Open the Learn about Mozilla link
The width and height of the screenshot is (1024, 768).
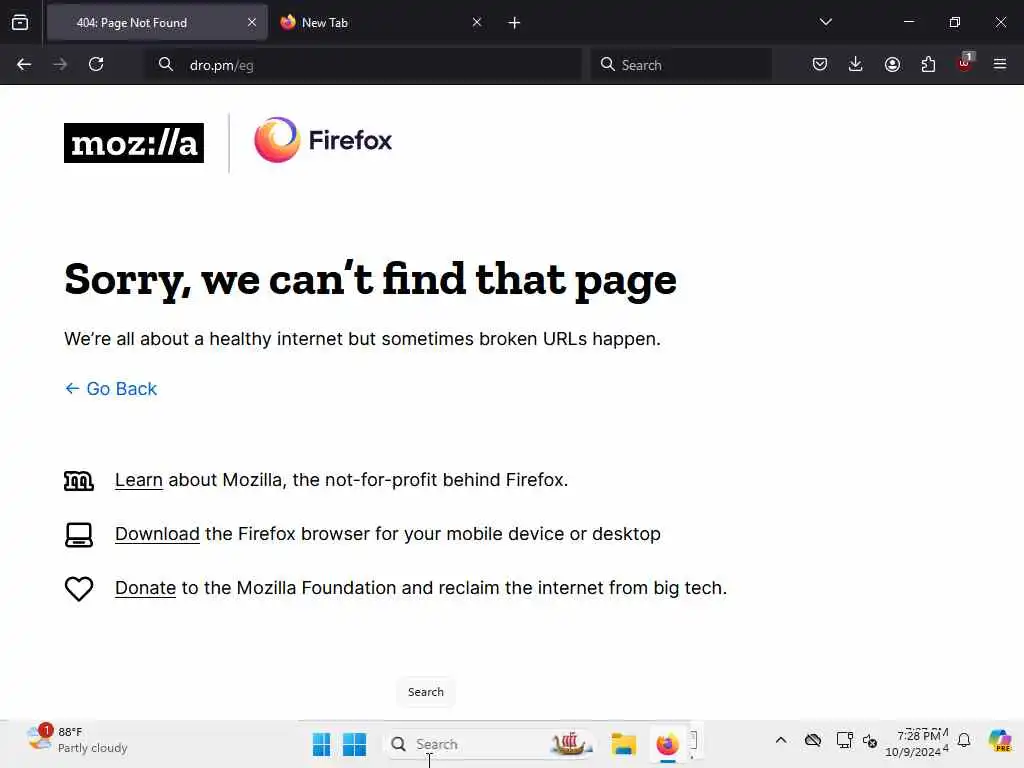(x=138, y=480)
